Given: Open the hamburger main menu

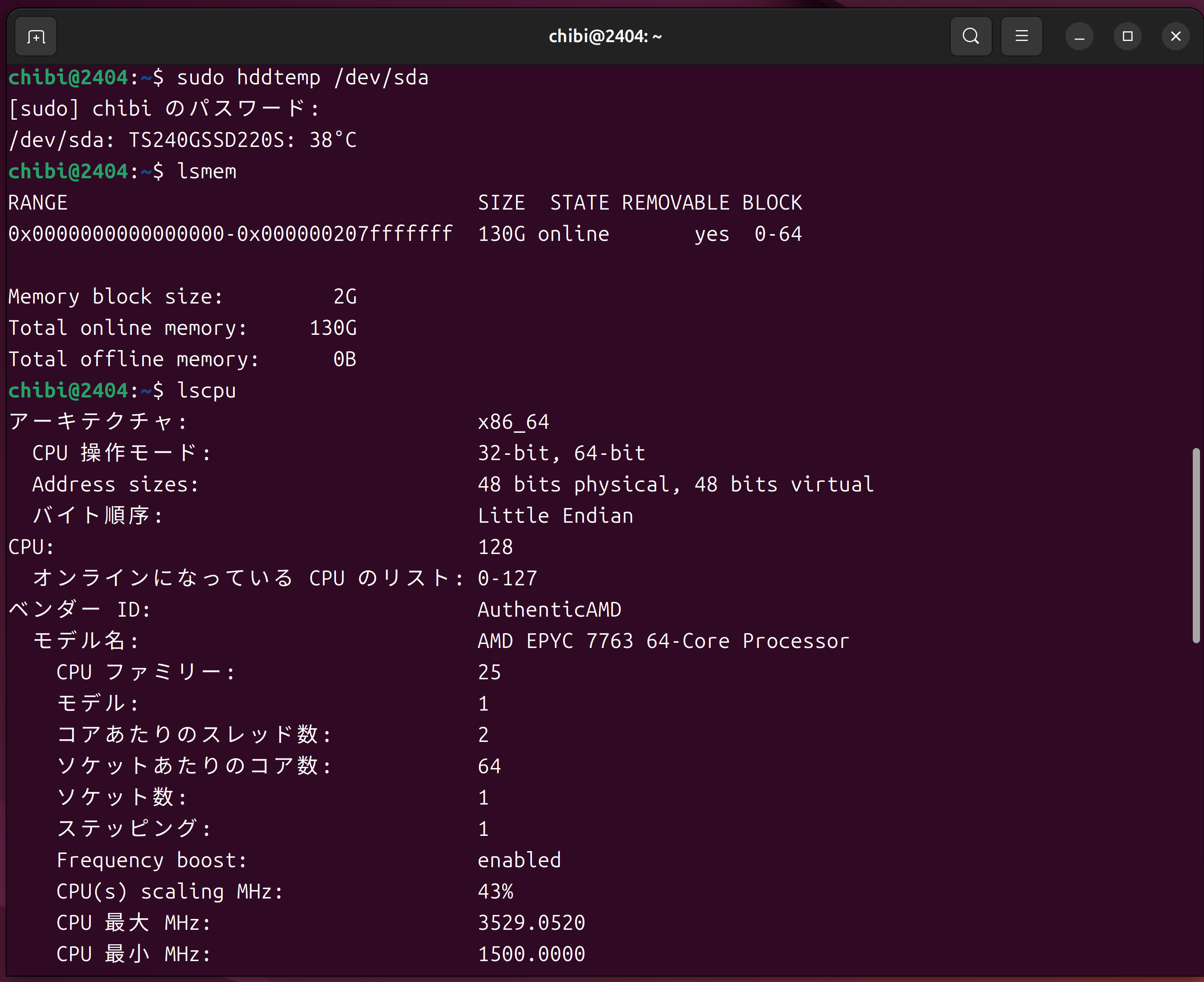Looking at the screenshot, I should (x=1021, y=36).
